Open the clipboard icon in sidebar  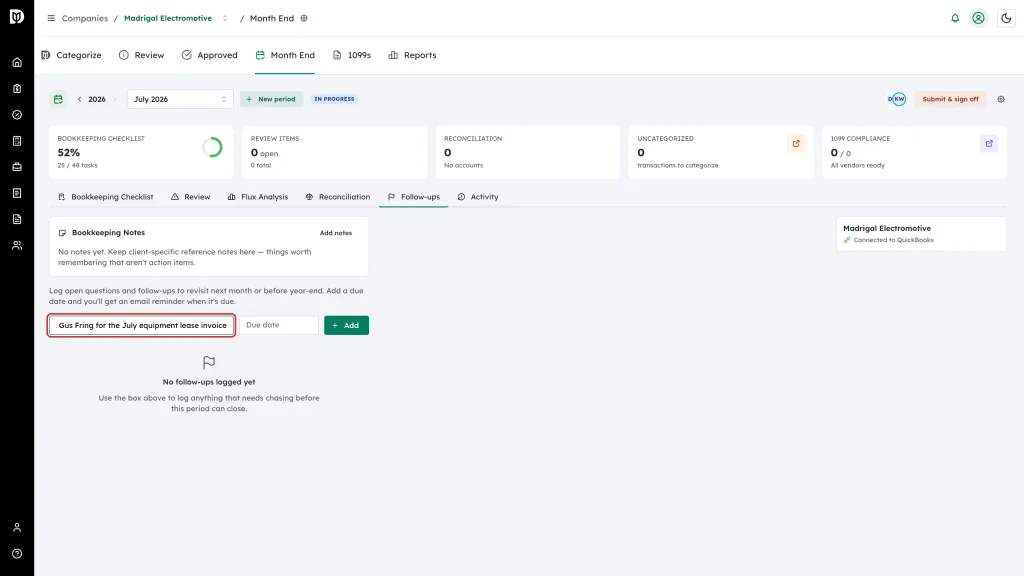pyautogui.click(x=17, y=89)
